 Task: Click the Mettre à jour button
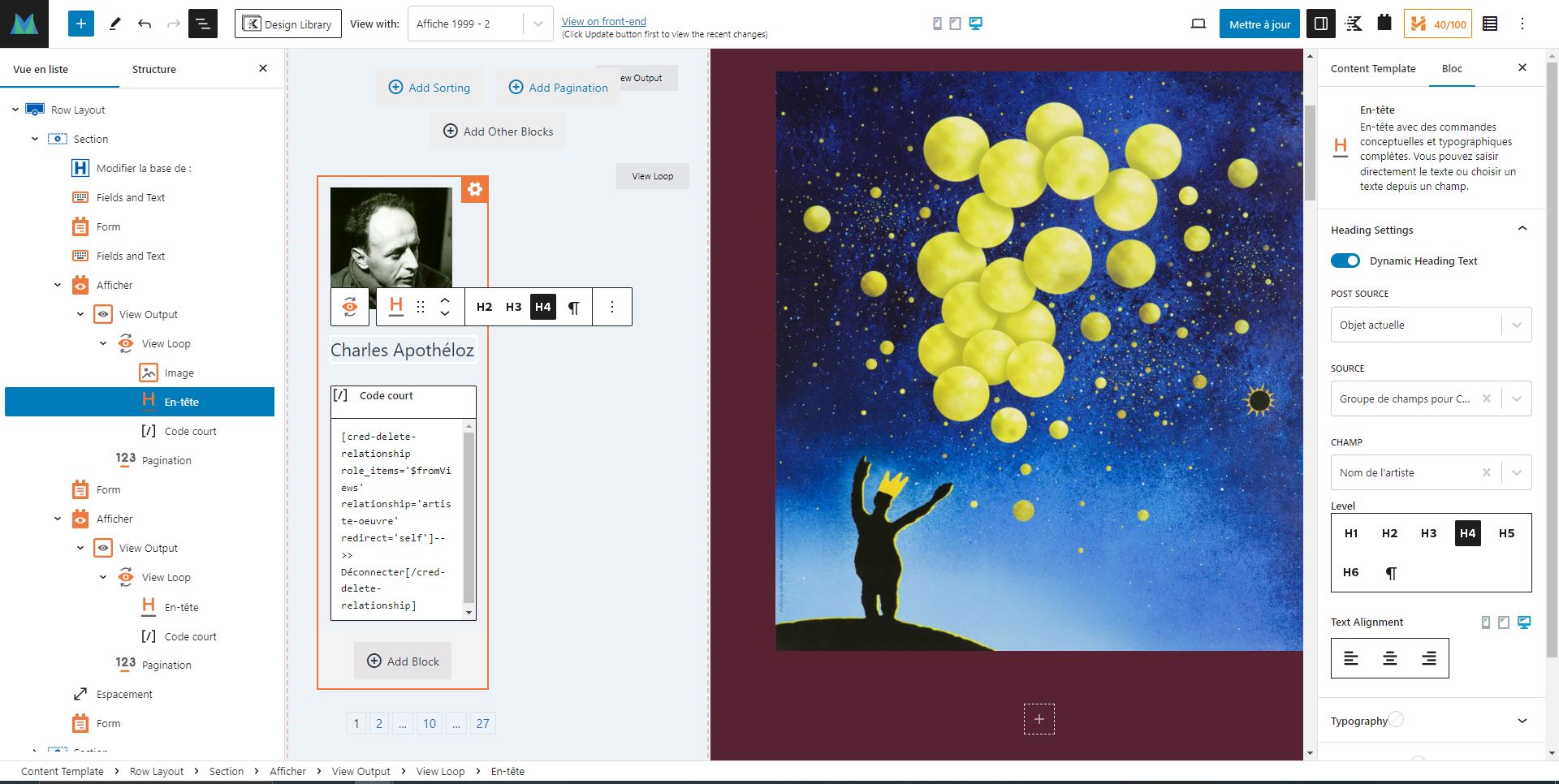tap(1259, 24)
